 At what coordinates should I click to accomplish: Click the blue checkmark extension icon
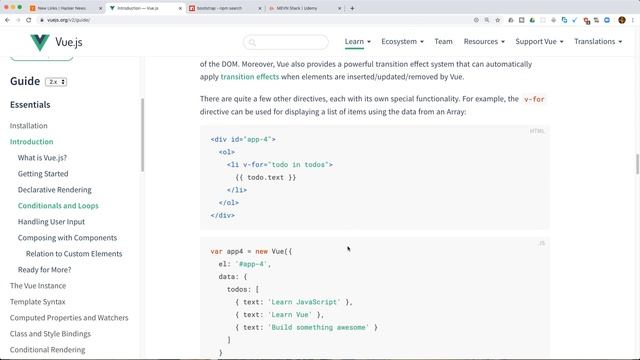[575, 20]
